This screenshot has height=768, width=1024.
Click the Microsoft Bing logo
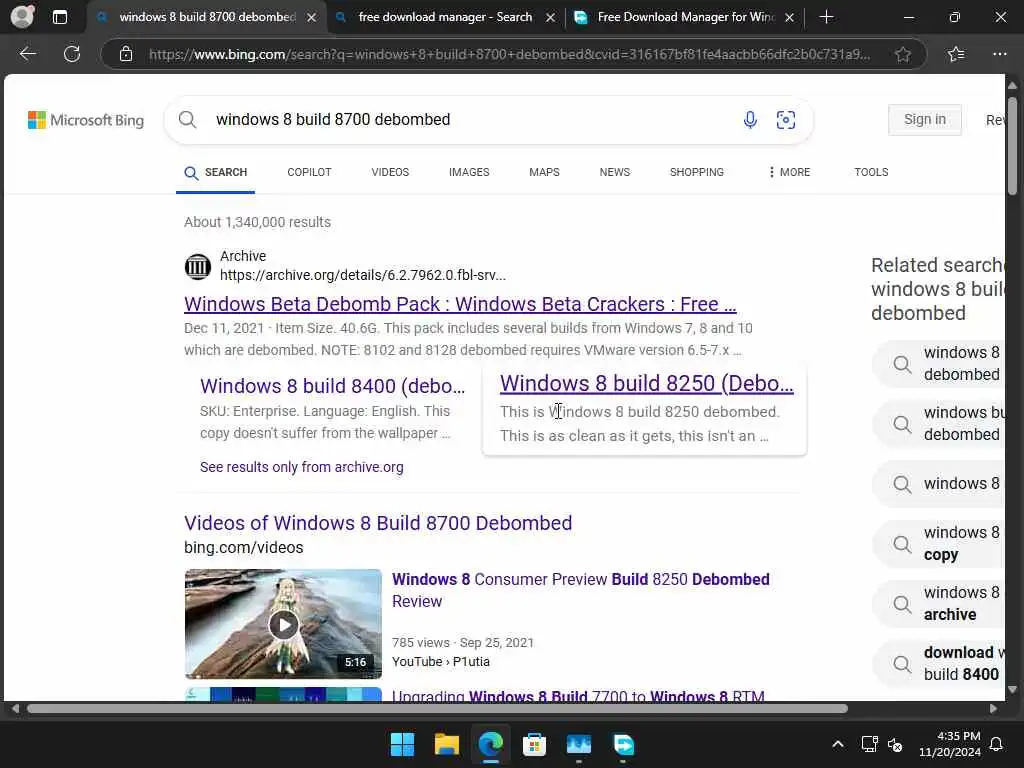86,120
